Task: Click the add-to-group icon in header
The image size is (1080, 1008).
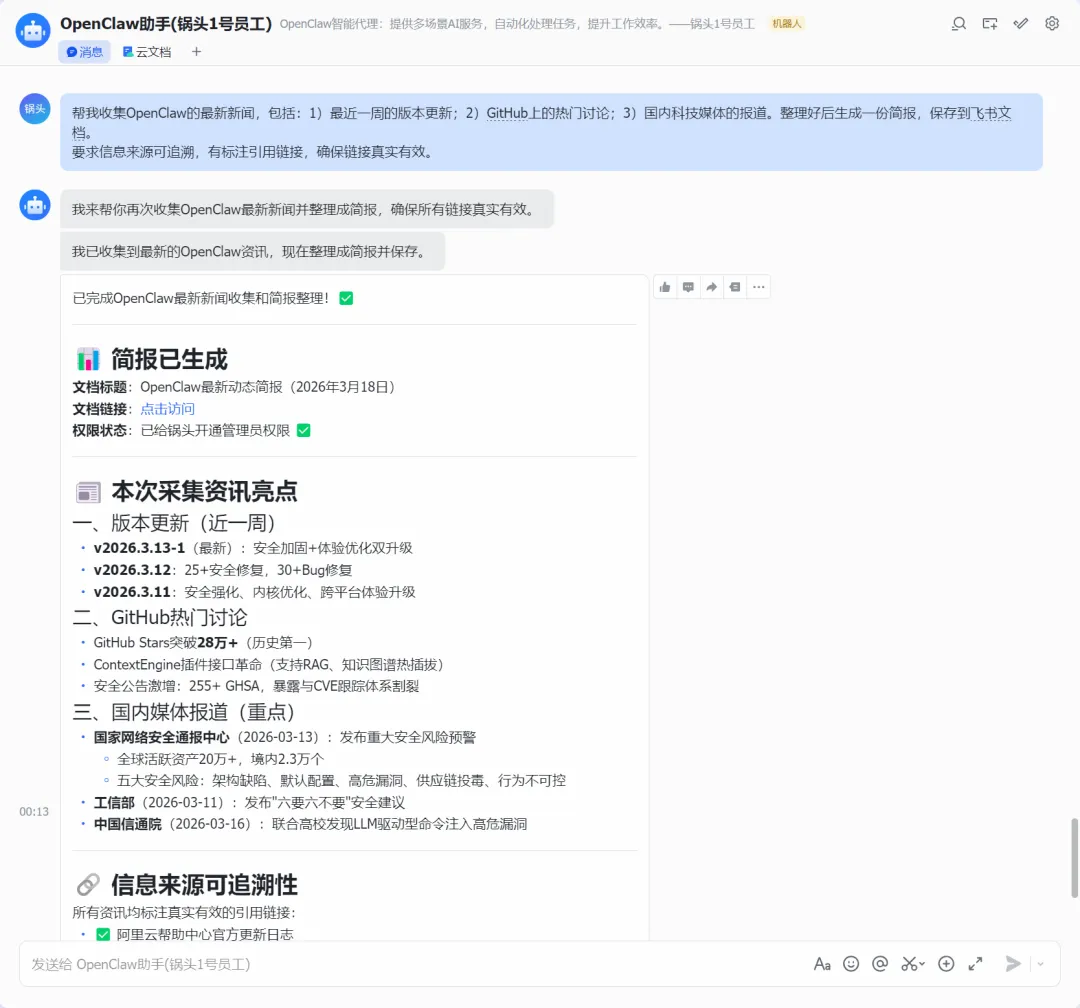Action: [990, 24]
